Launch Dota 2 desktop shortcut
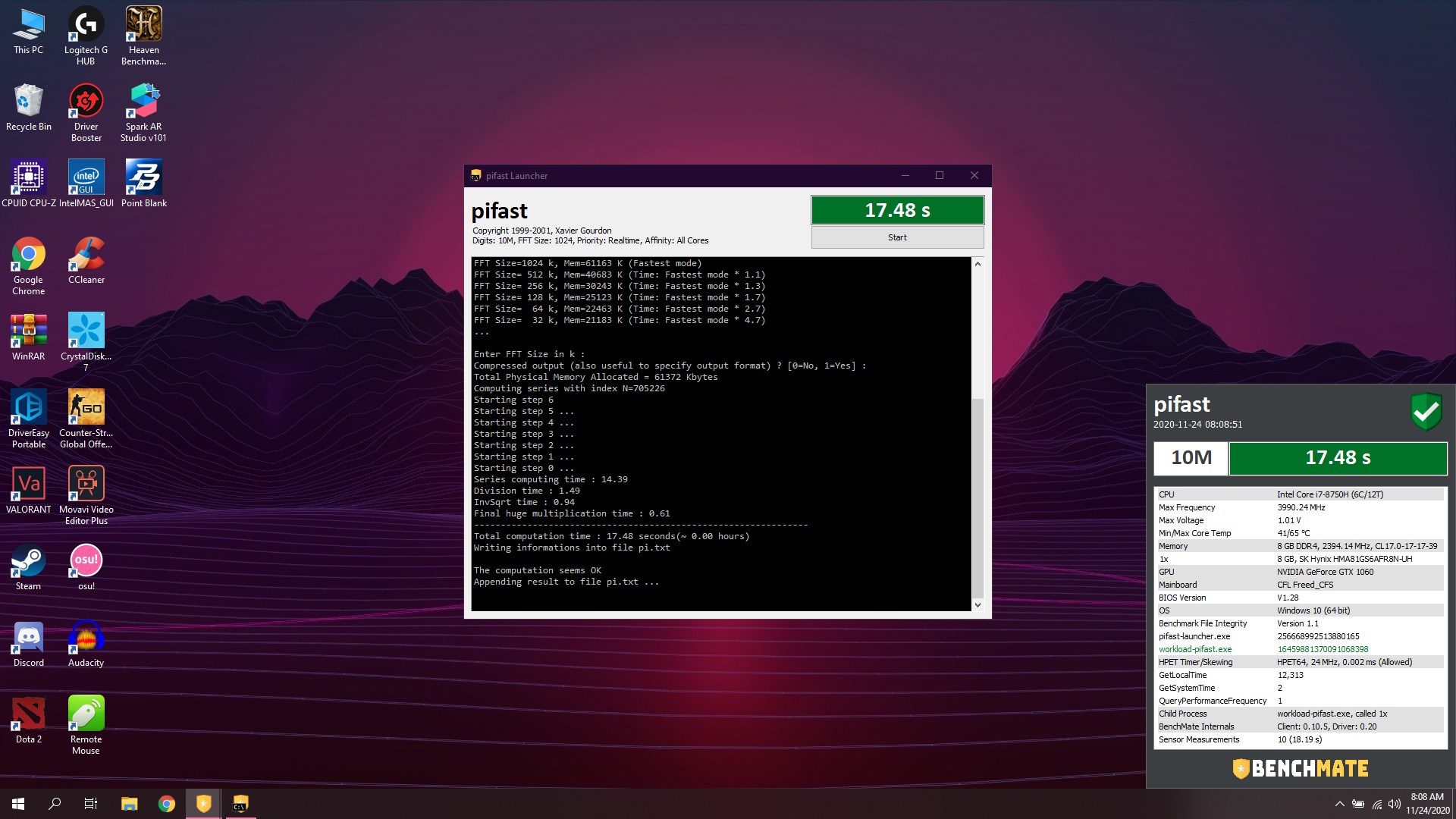The height and width of the screenshot is (819, 1456). 28,720
